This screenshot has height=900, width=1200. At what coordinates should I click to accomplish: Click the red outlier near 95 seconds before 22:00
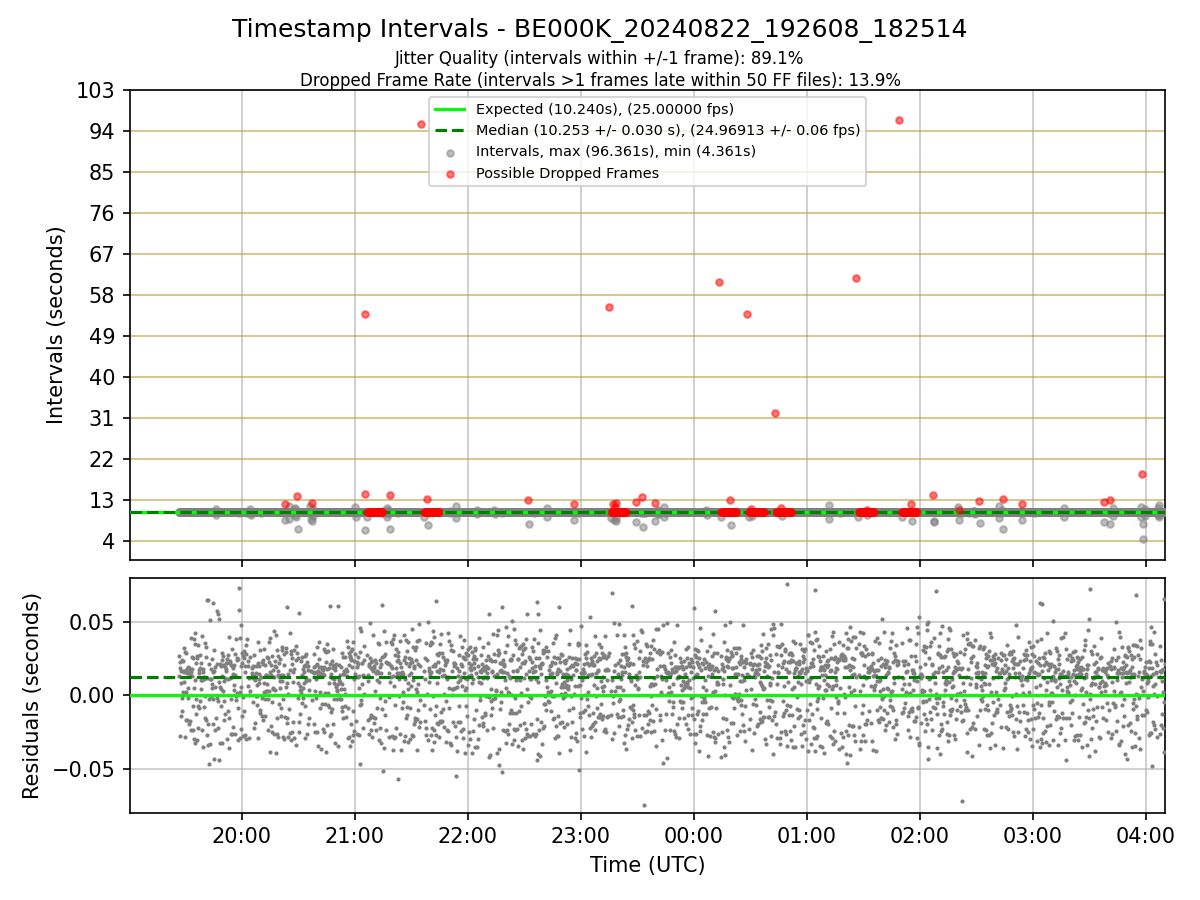tap(421, 124)
